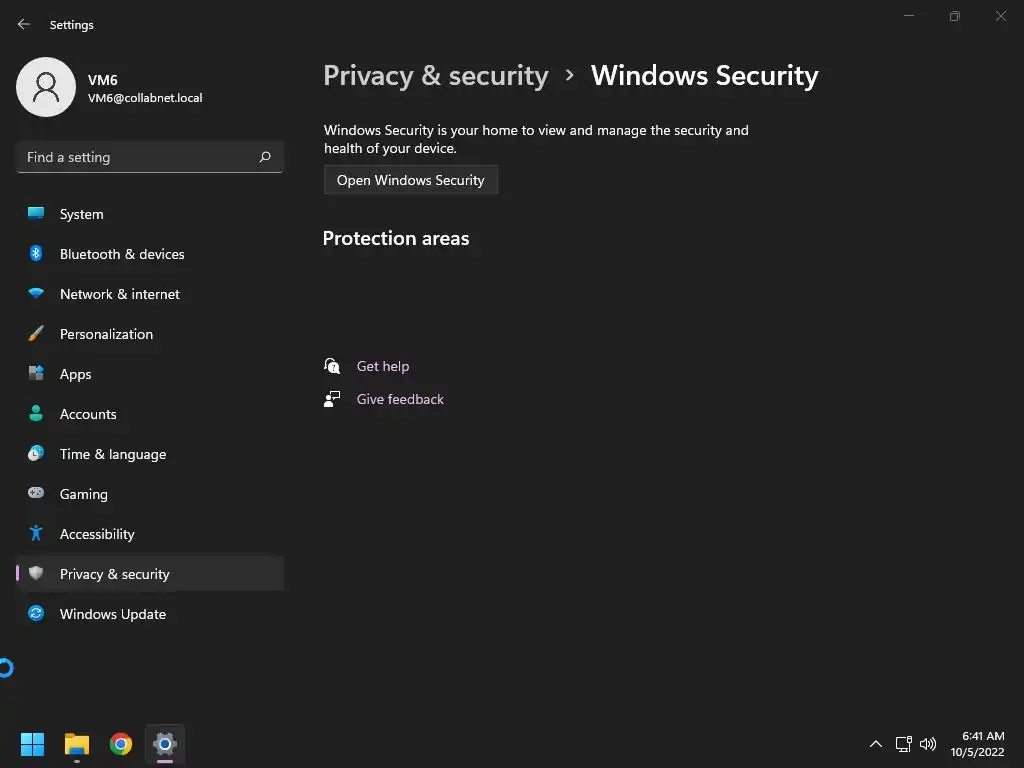Open Network & internet settings
This screenshot has width=1024, height=768.
119,294
